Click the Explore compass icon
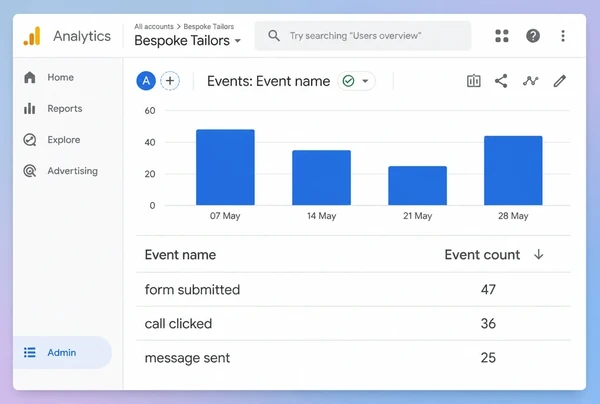 29,140
